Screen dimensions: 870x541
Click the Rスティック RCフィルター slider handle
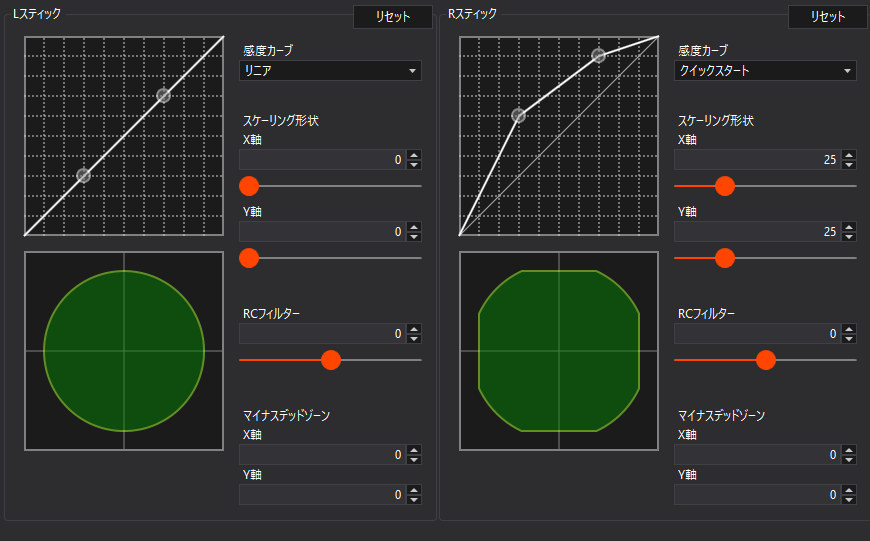[x=766, y=360]
